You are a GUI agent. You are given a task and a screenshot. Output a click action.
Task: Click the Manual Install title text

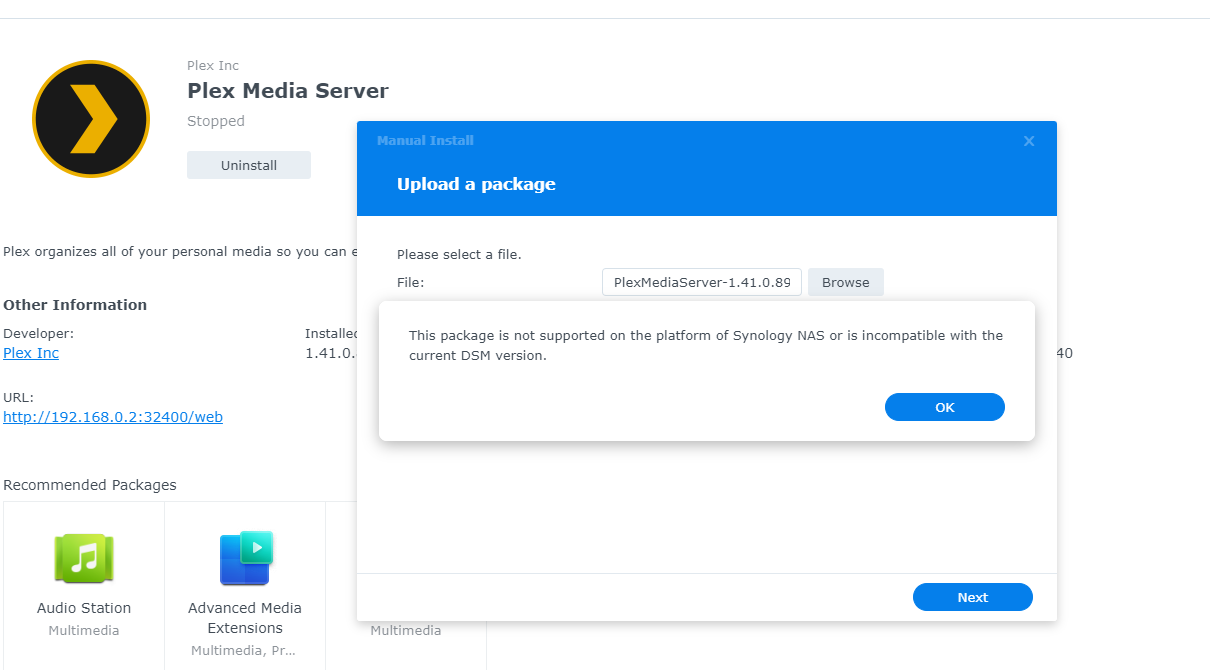(x=425, y=141)
